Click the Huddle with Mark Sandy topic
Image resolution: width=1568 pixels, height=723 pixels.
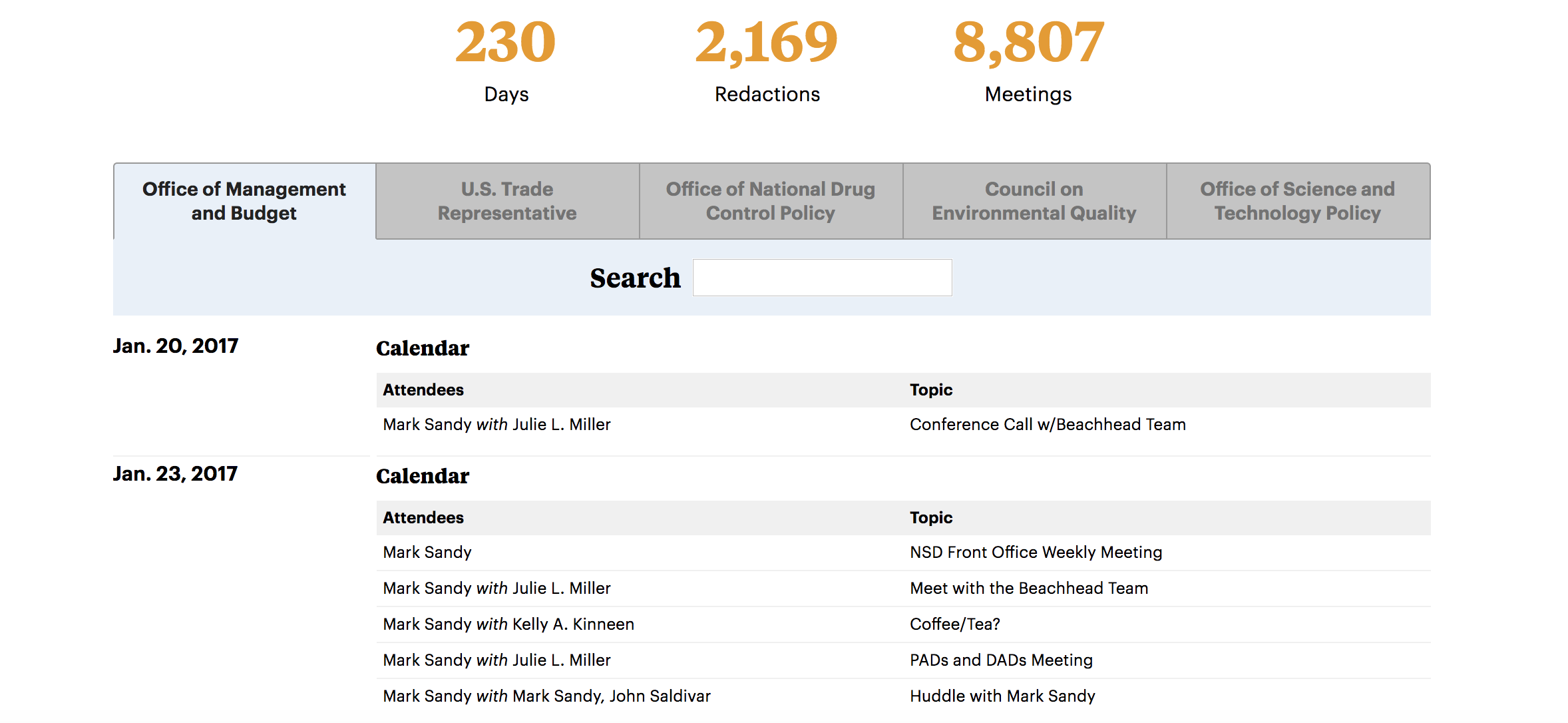coord(1002,696)
